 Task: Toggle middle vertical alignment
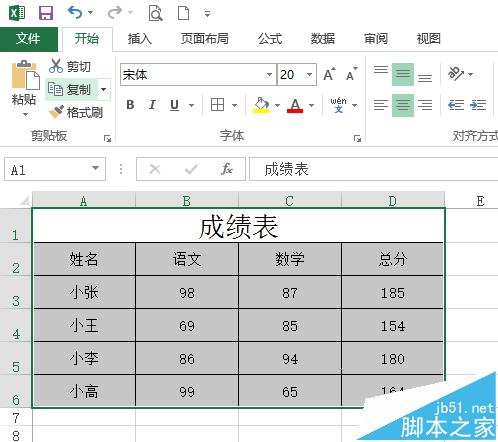403,74
